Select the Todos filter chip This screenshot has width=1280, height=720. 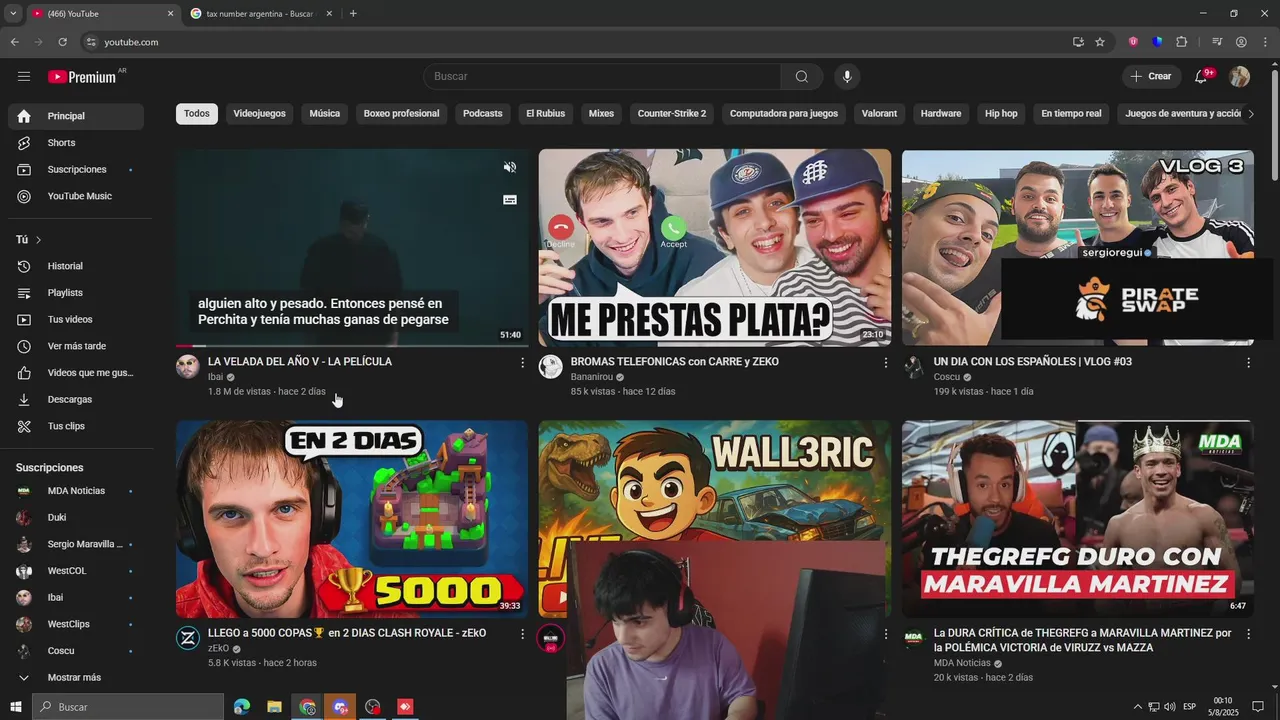(197, 113)
